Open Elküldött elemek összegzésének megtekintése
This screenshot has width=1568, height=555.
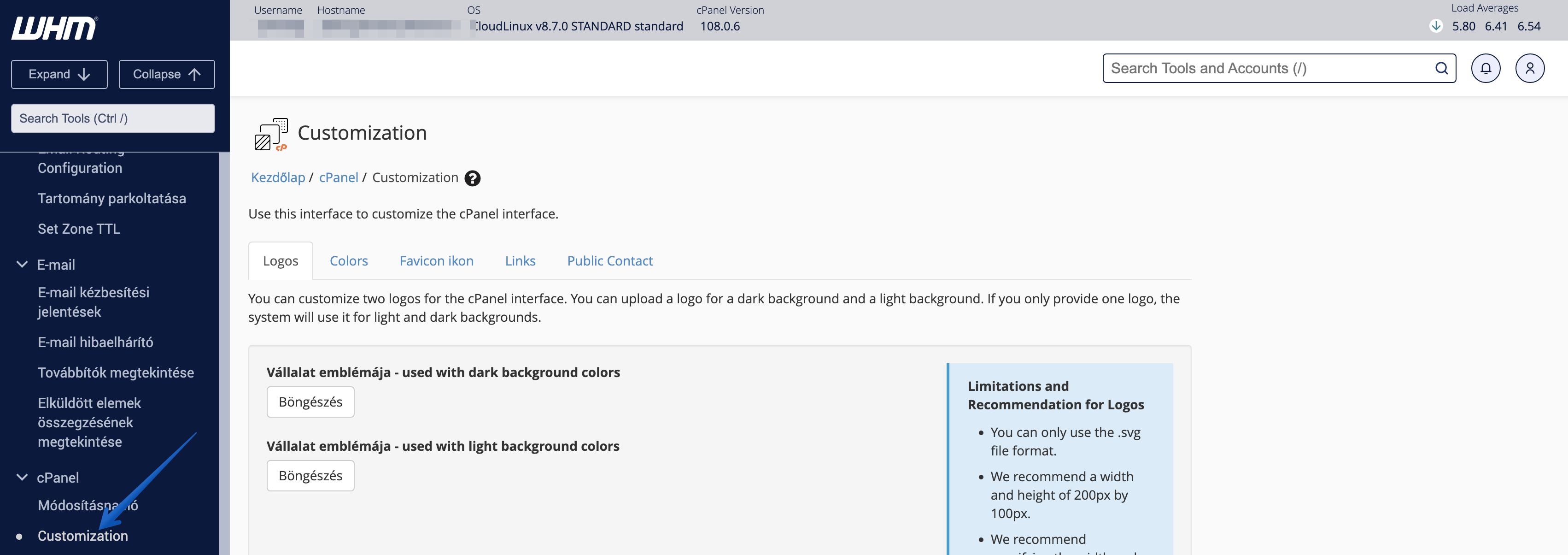coord(89,423)
